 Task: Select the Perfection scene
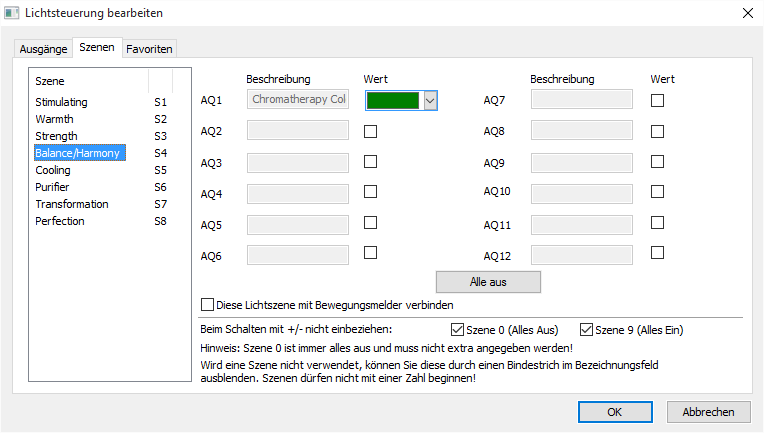tap(60, 221)
